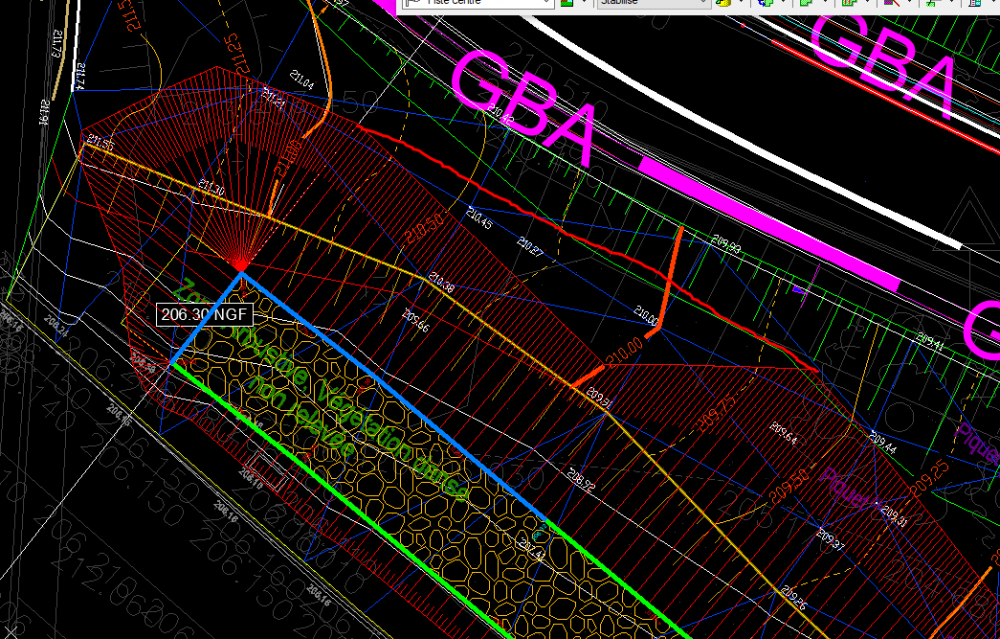Click yellow icon right of Stabilisé dropdown
Image resolution: width=1000 pixels, height=639 pixels.
pyautogui.click(x=723, y=3)
